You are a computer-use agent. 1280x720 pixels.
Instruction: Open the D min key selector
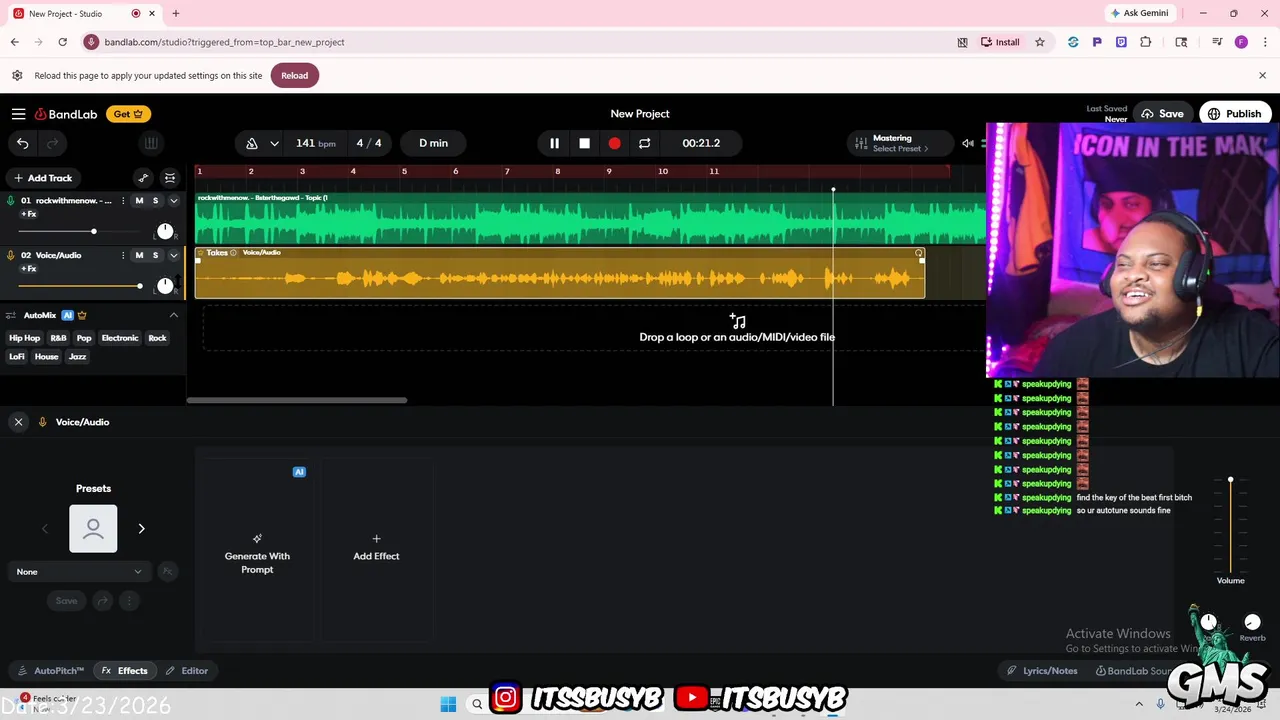tap(433, 143)
